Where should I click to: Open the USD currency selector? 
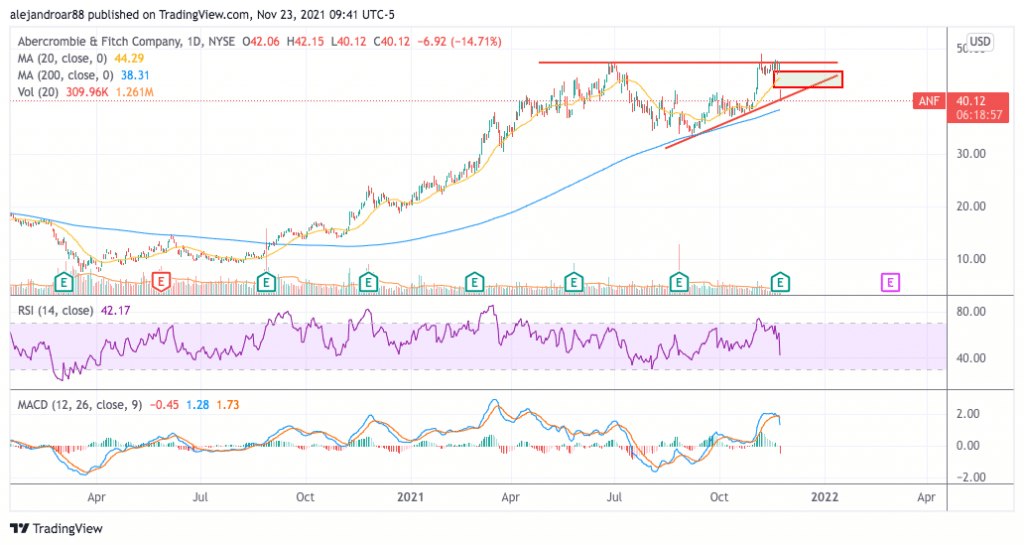coord(980,42)
